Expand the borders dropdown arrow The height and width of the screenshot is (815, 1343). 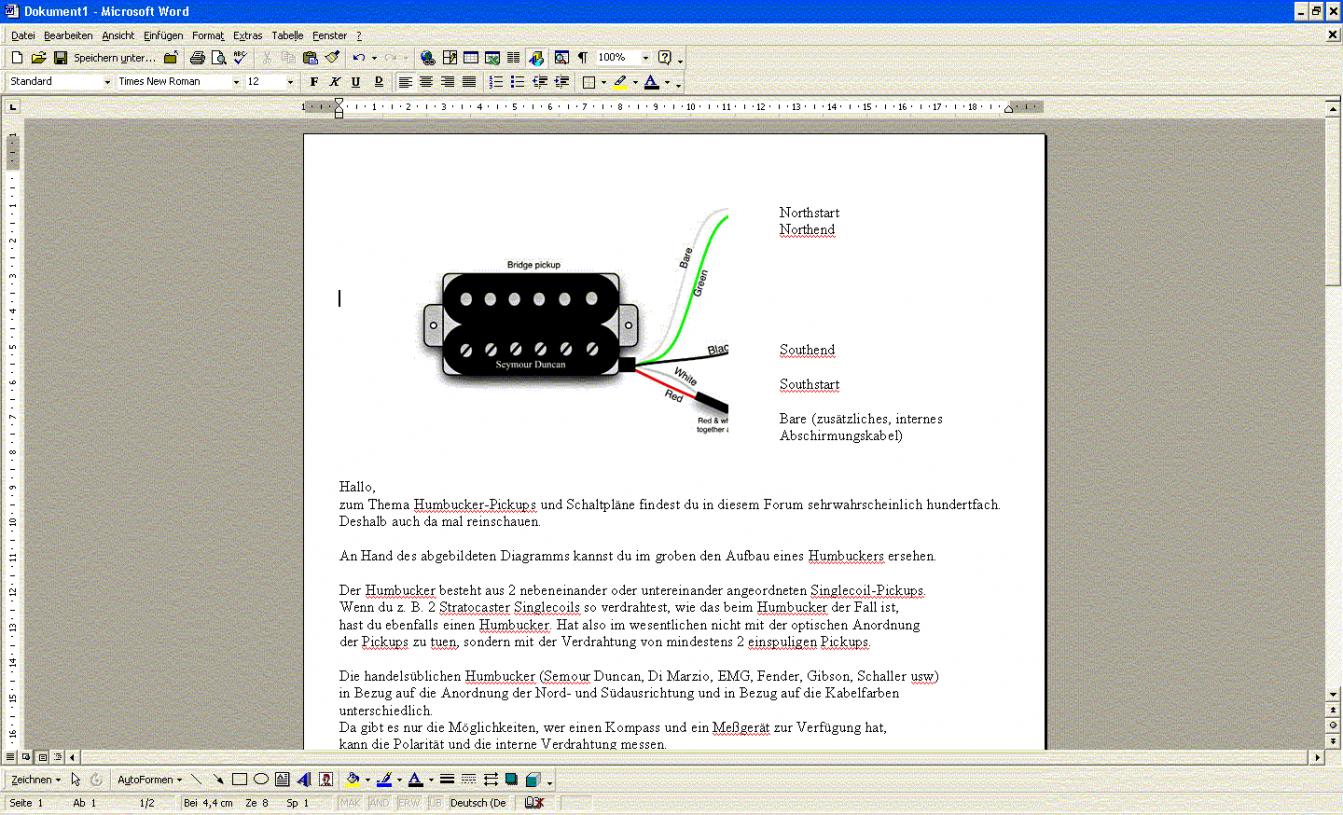tap(603, 82)
